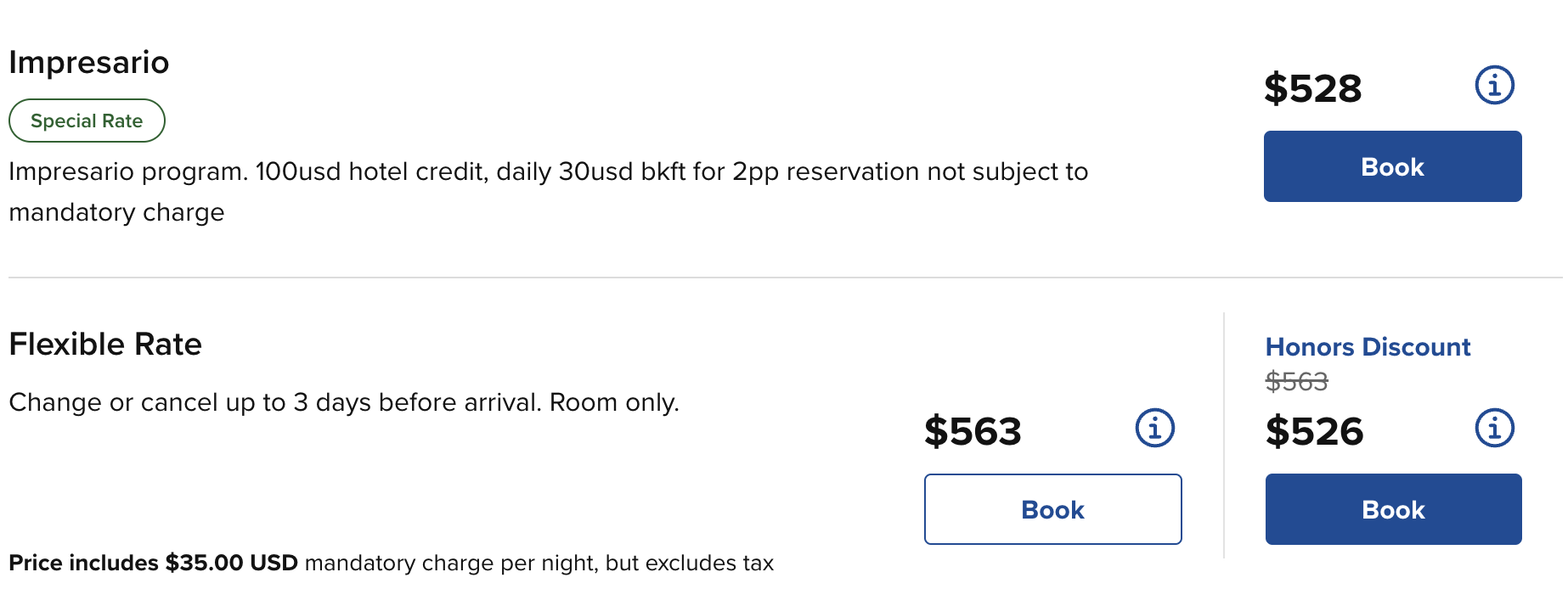
Task: Book the Honors Discount $526 rate
Action: point(1393,509)
